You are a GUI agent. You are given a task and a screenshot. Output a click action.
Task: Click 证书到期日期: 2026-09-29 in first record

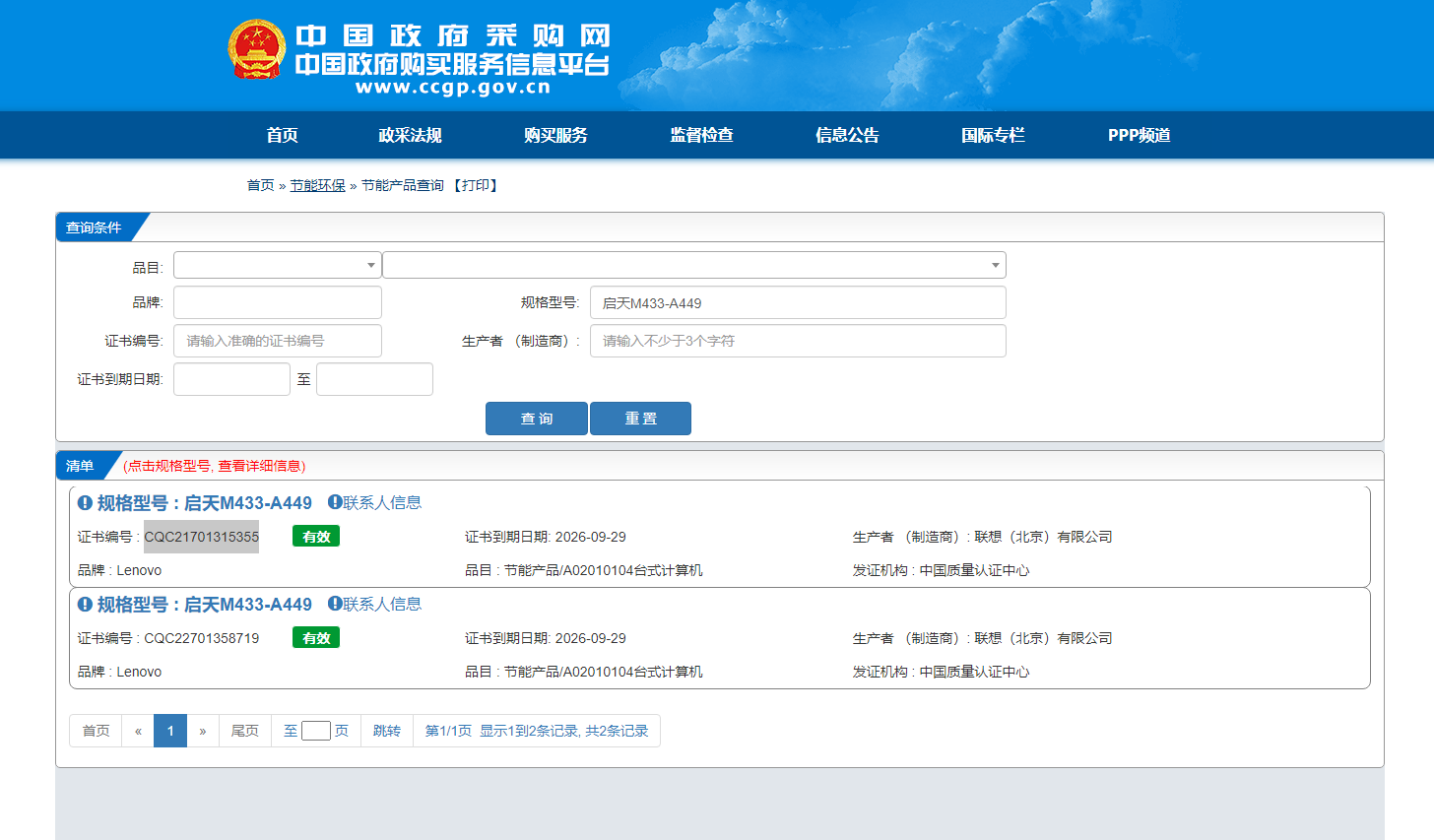pos(546,537)
